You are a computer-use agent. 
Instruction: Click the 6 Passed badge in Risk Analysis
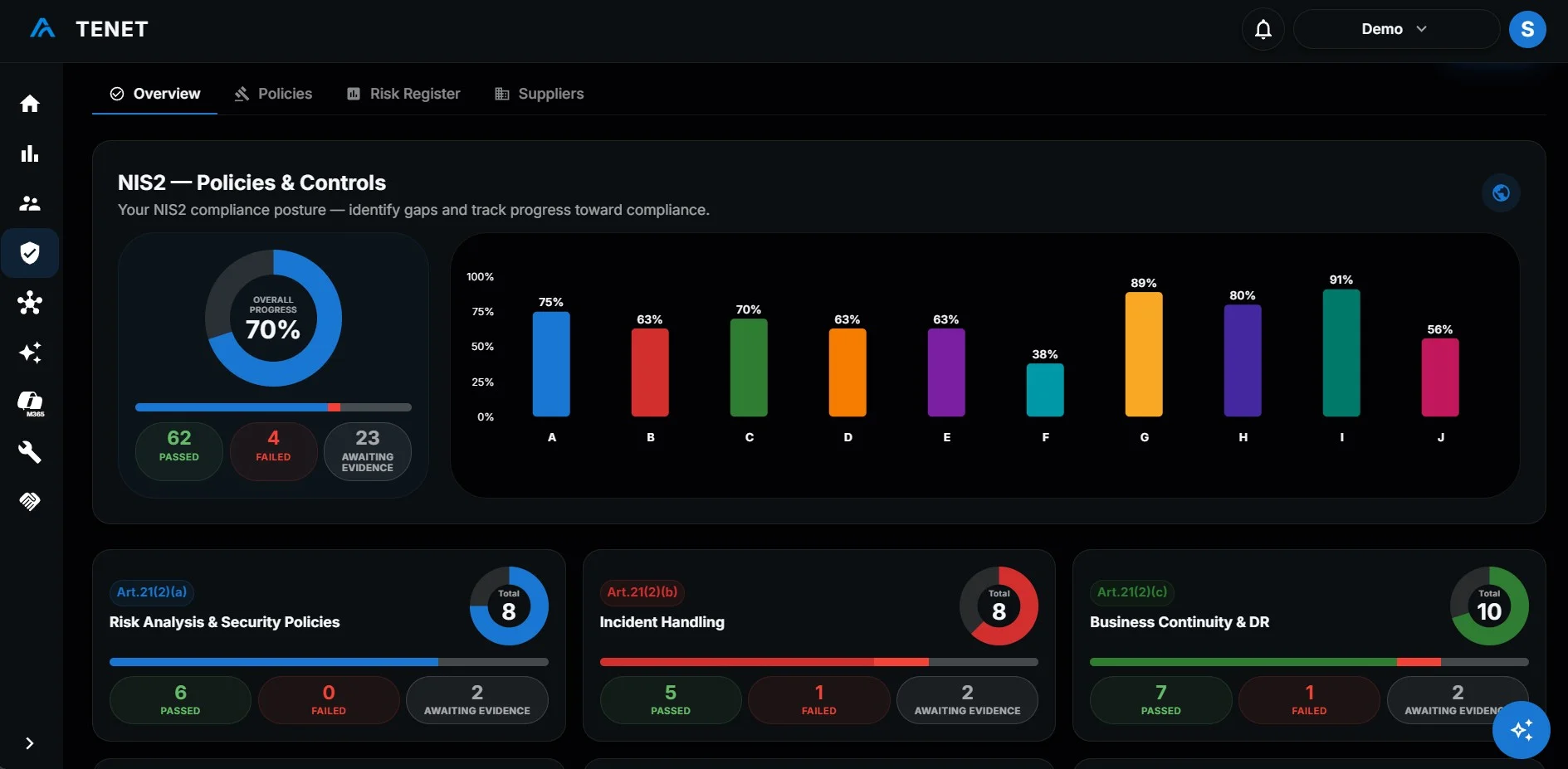(x=180, y=700)
